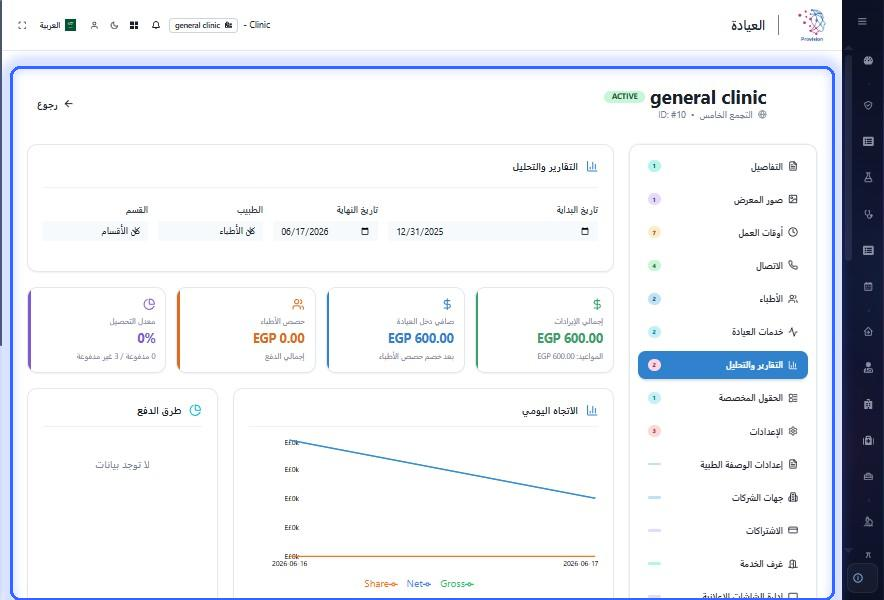Open إعدادات الوصفة الطبية prescription settings

[x=723, y=465]
